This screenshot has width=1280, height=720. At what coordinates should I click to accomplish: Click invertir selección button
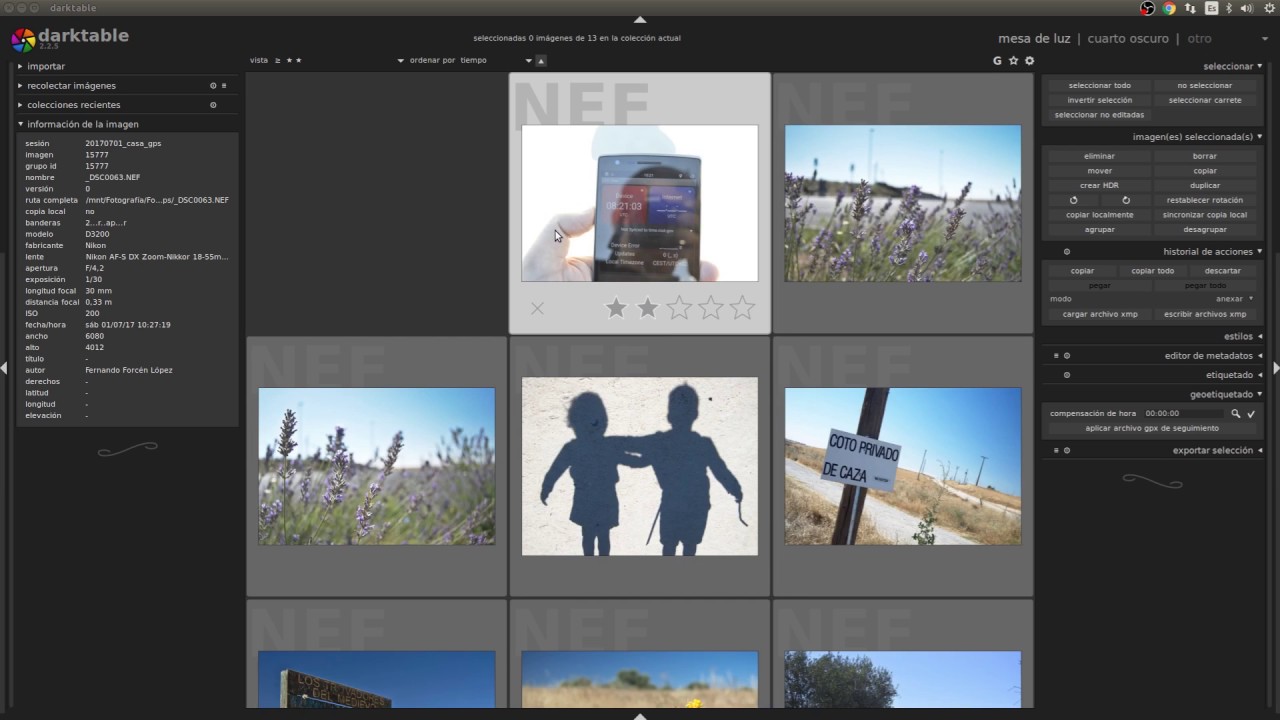pos(1099,100)
